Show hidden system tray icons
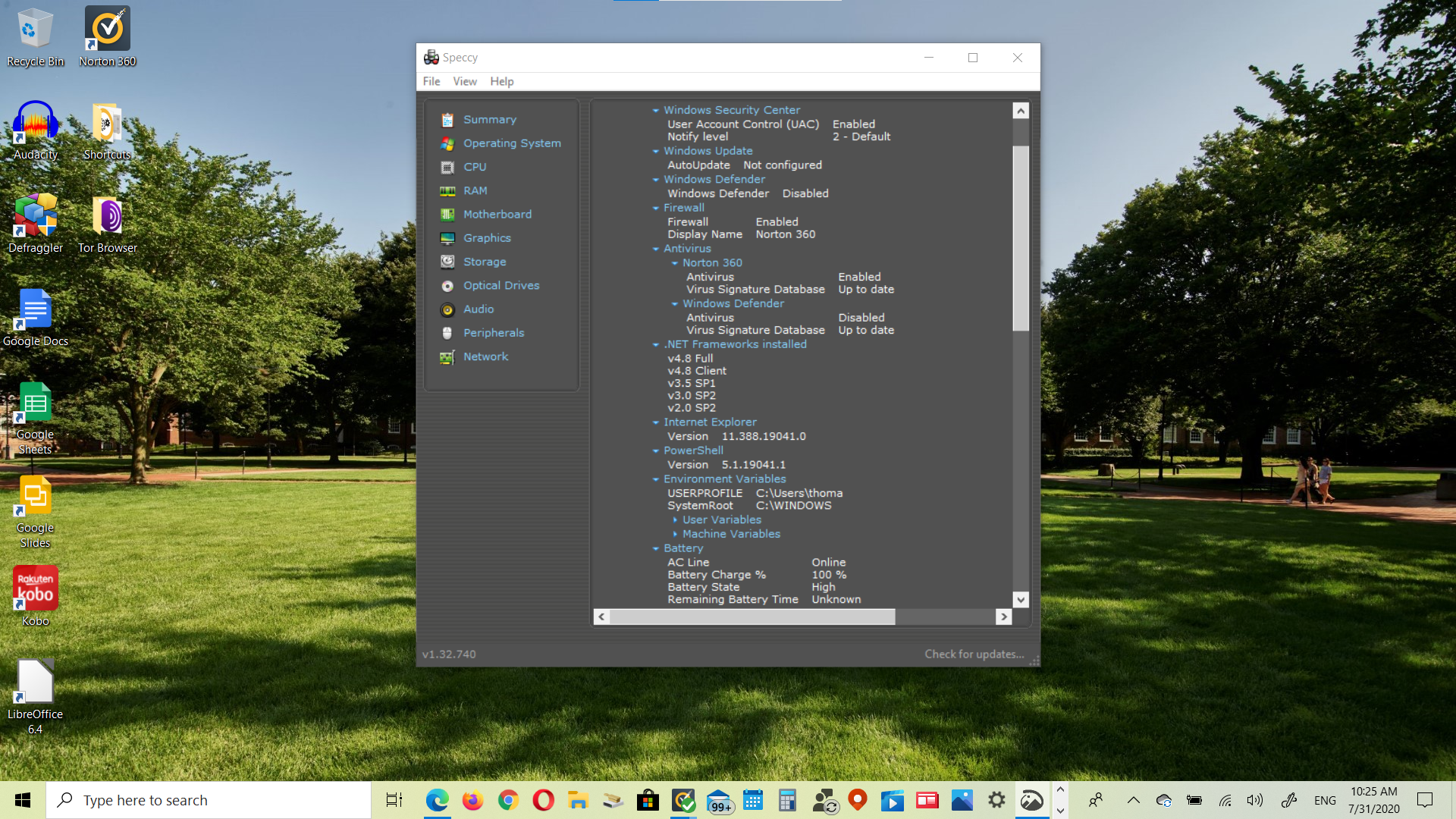Image resolution: width=1456 pixels, height=819 pixels. (1133, 800)
